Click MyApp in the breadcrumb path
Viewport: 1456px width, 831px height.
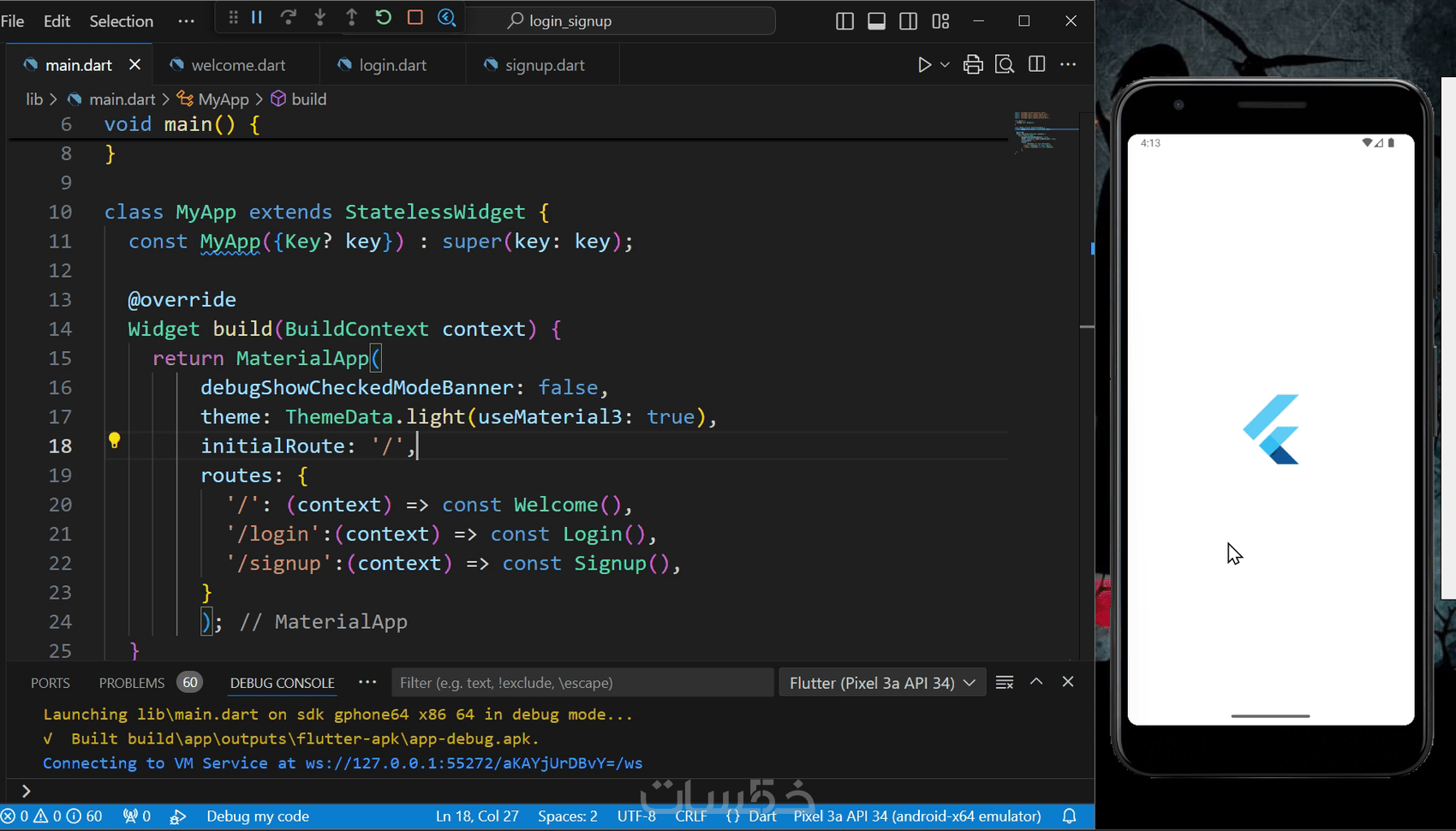pos(223,99)
